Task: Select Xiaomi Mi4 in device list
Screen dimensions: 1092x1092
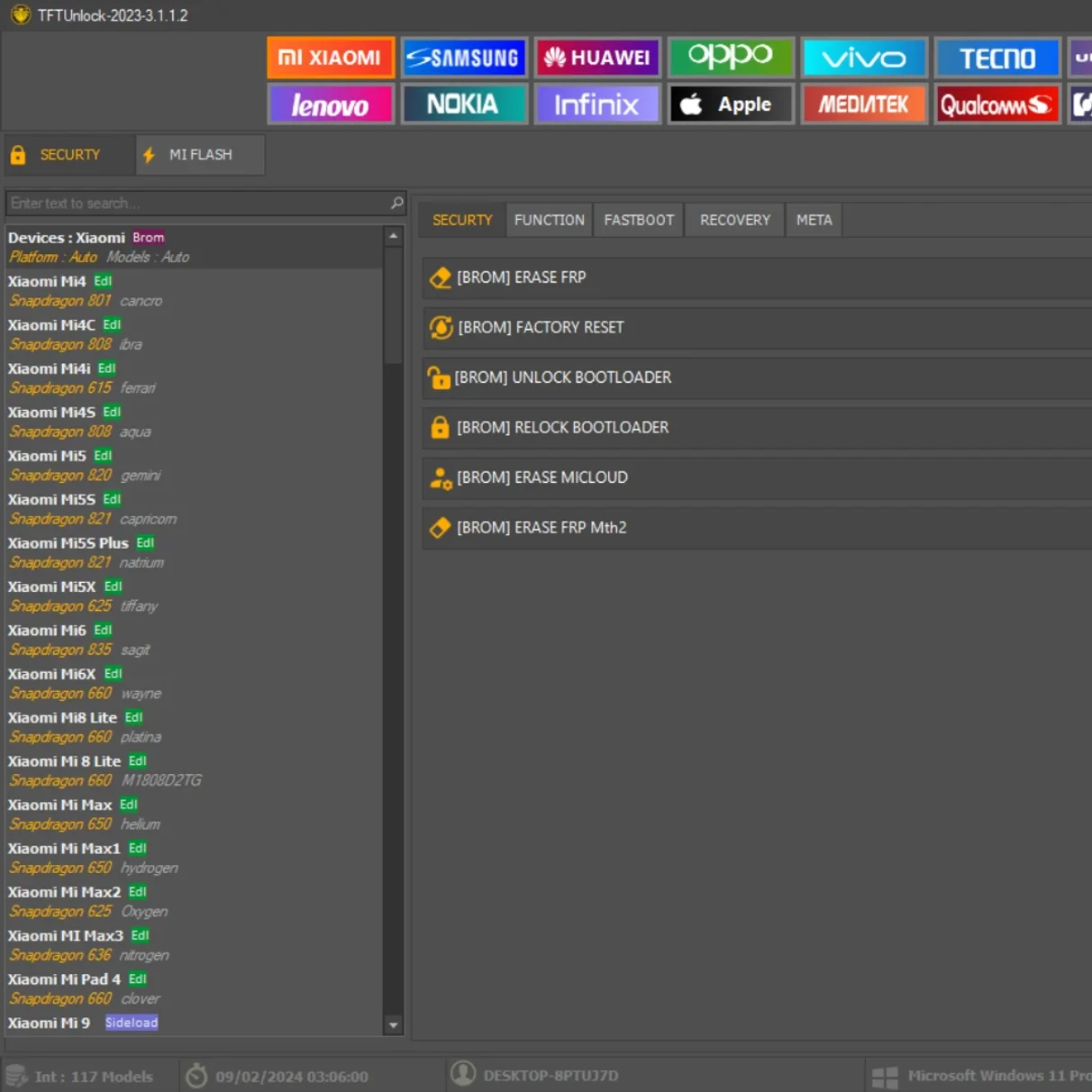Action: pyautogui.click(x=194, y=291)
